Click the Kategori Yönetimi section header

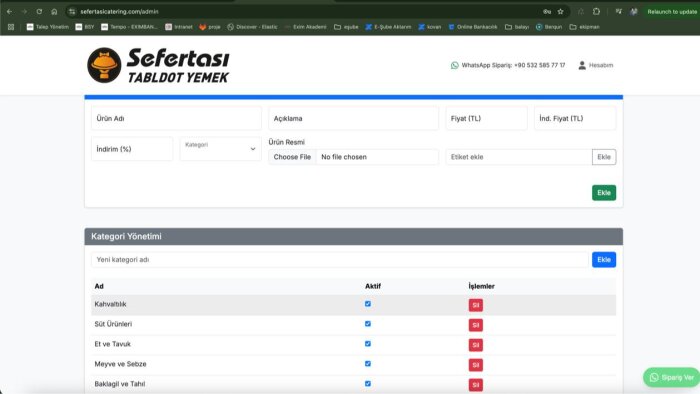click(x=354, y=236)
